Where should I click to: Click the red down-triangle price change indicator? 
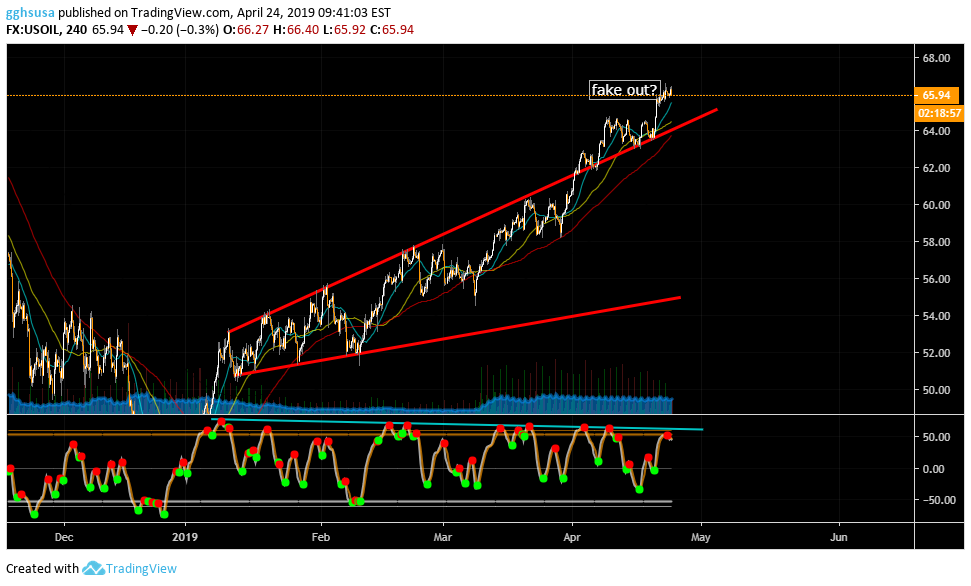tap(132, 30)
